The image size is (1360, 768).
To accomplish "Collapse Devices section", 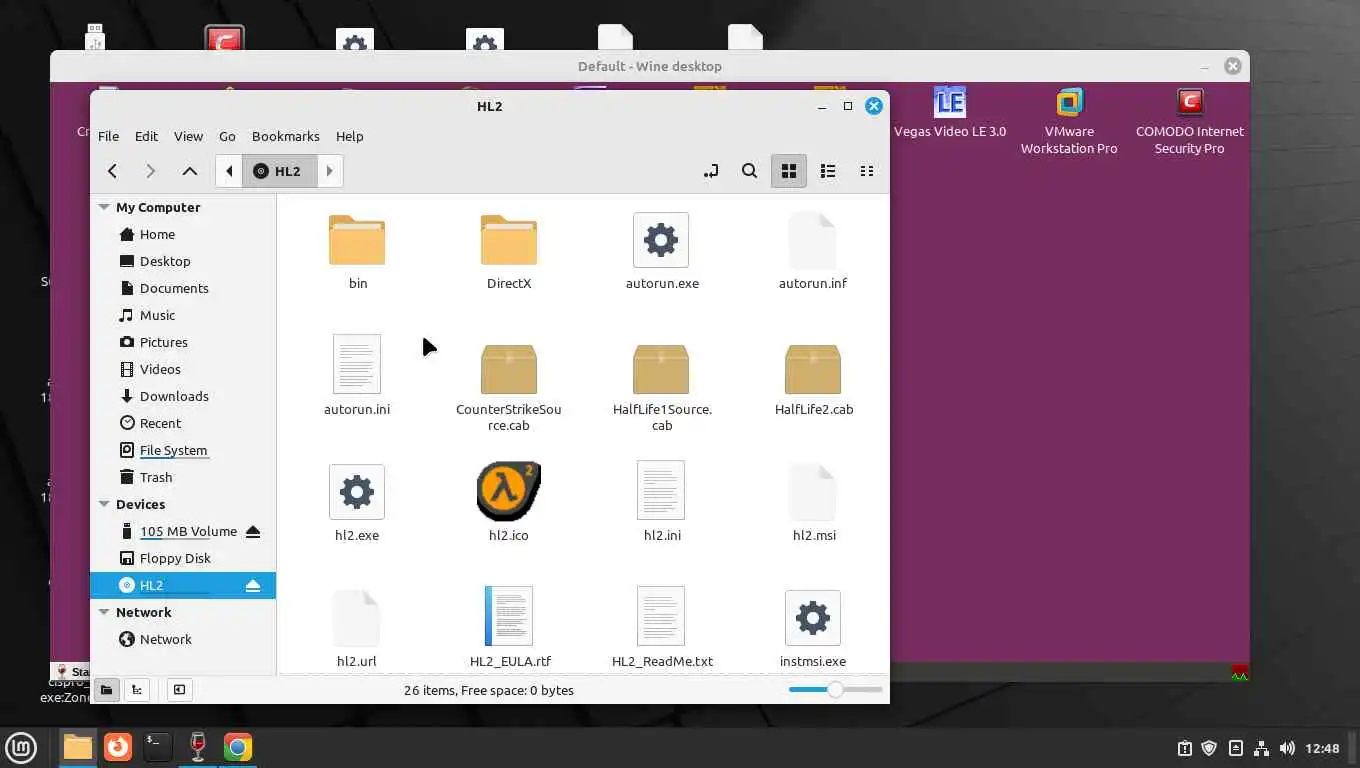I will 103,504.
